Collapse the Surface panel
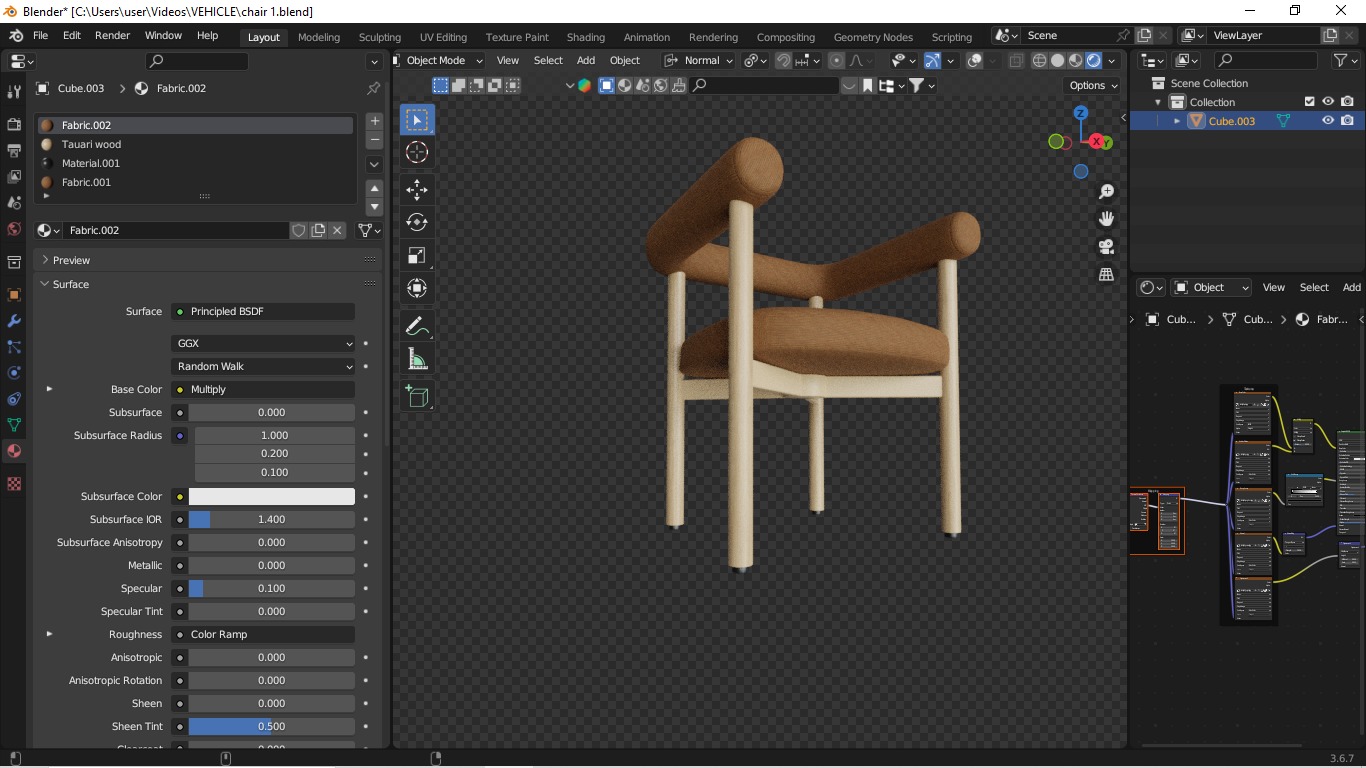Screen dimensions: 1366x768 coord(71,284)
